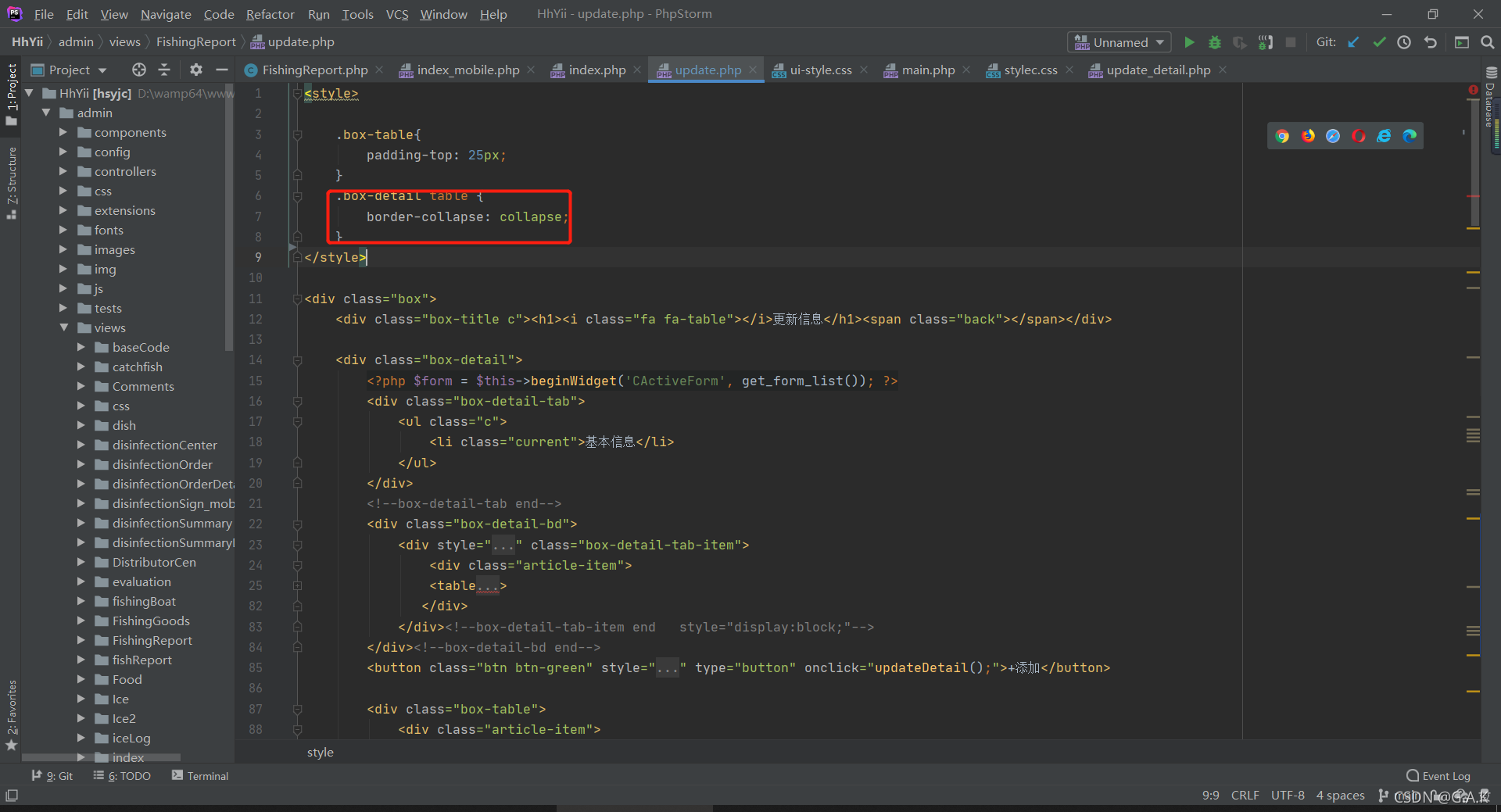This screenshot has height=812, width=1501.
Task: Collapse all in Project panel
Action: pyautogui.click(x=164, y=70)
